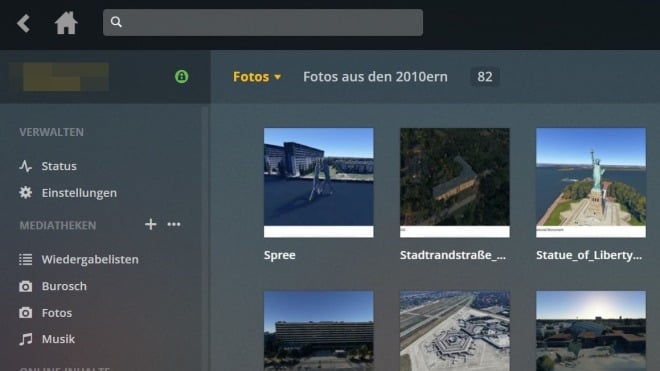
Task: Click the Statue_of_Liberty... title link
Action: 589,255
